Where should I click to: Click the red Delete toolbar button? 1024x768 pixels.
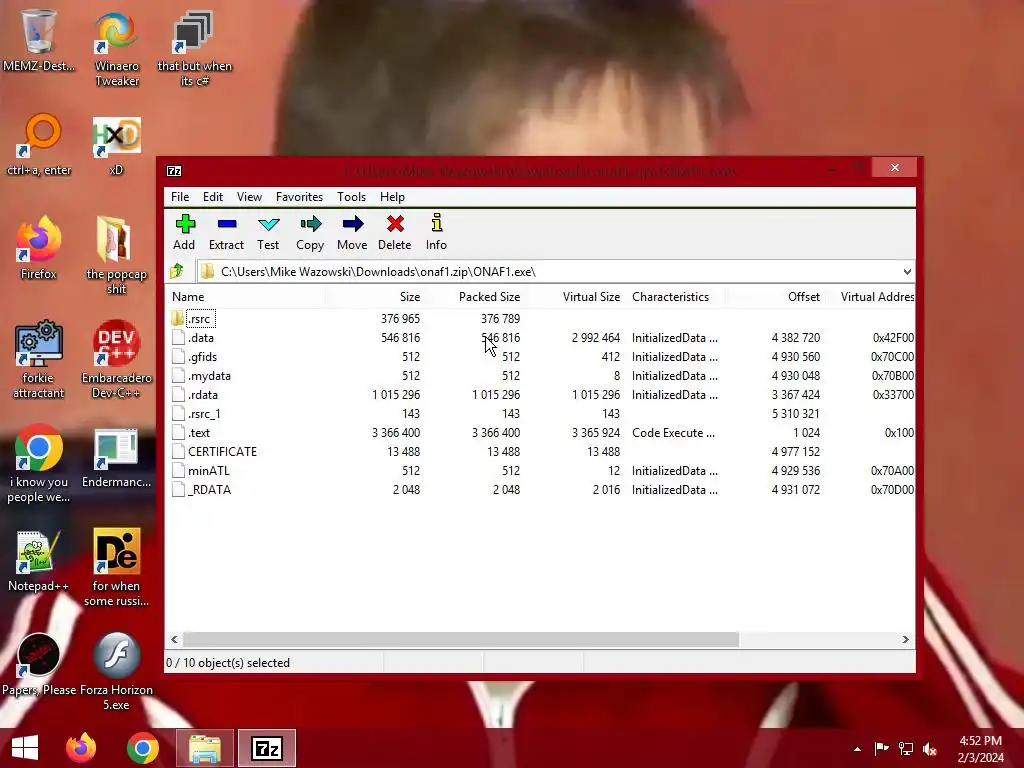click(394, 232)
